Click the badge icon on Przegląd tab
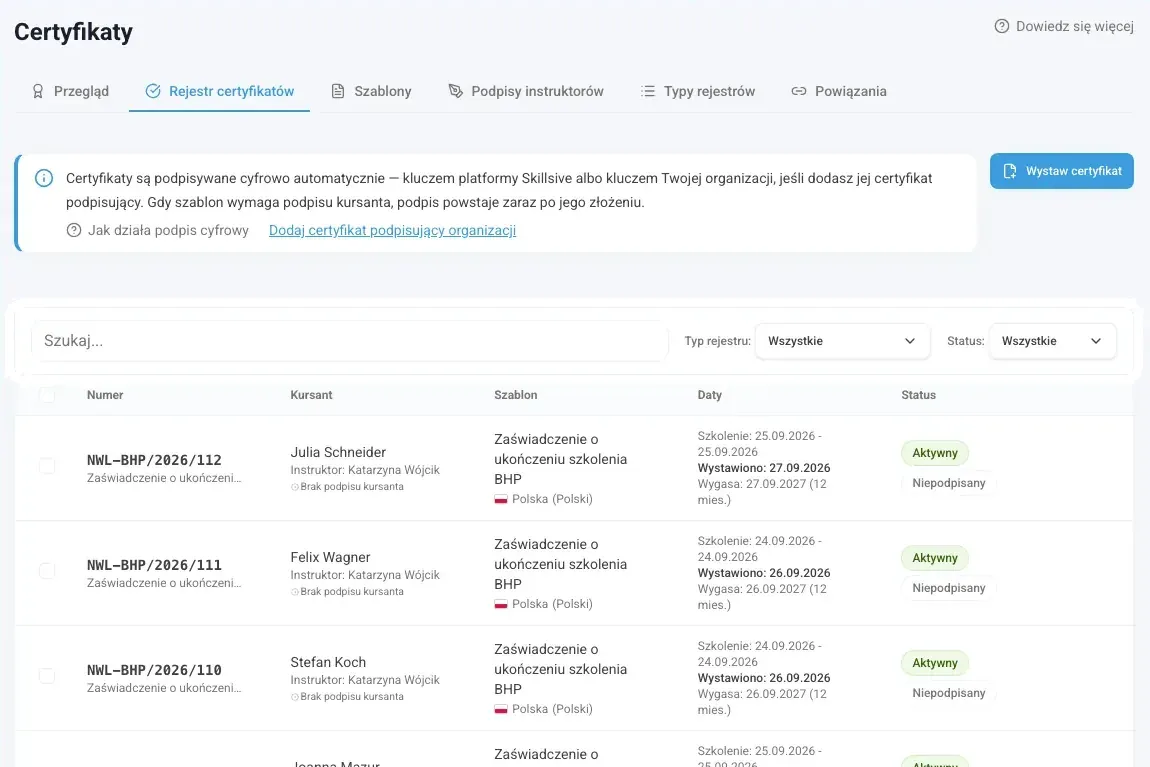 (x=38, y=91)
